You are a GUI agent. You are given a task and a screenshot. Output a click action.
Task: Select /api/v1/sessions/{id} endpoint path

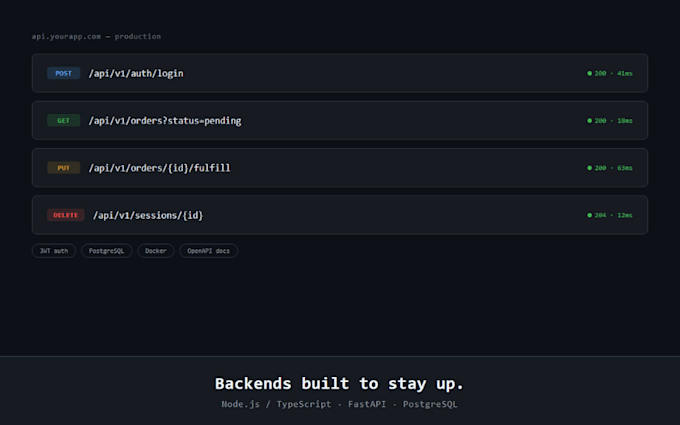(148, 216)
